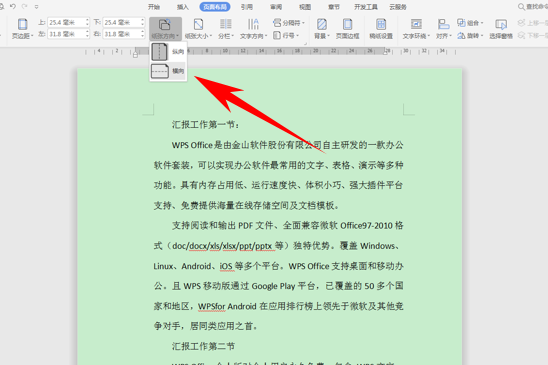Open the 纸张大小 paper size menu
This screenshot has height=365, width=548.
tap(198, 29)
